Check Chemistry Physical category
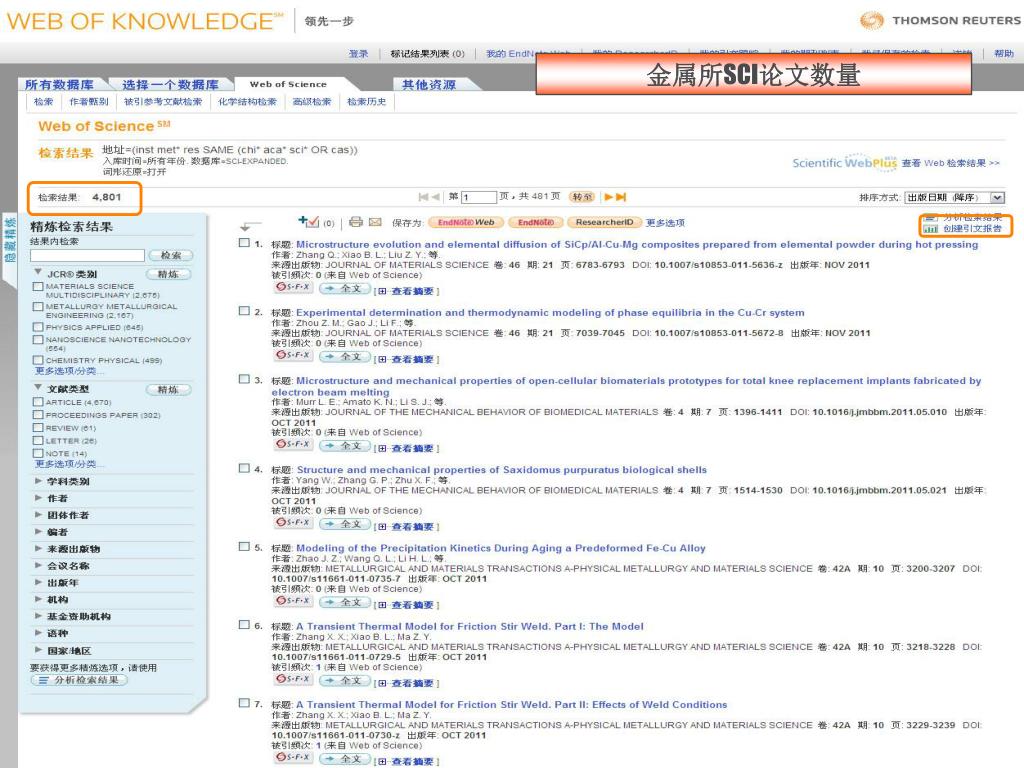 tap(38, 360)
